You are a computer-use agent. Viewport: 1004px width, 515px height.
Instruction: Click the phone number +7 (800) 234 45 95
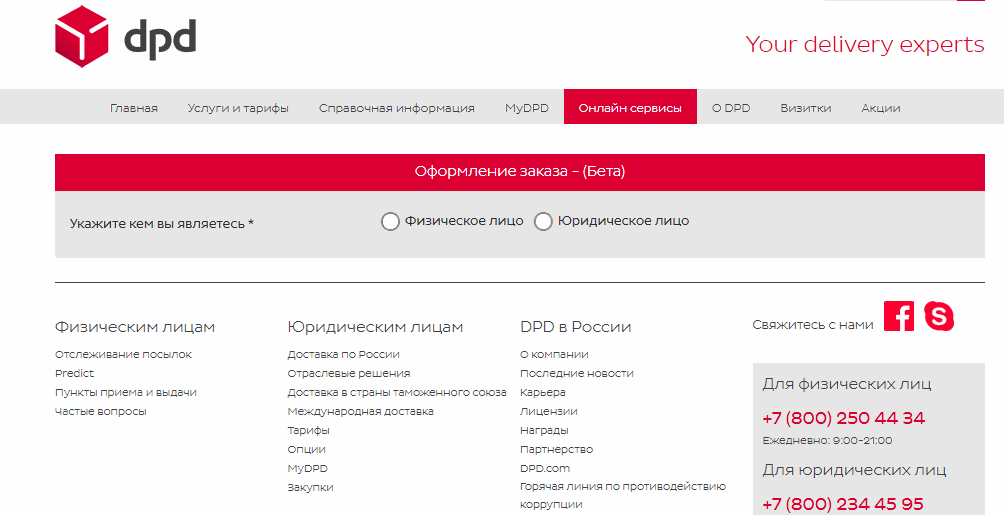(843, 504)
